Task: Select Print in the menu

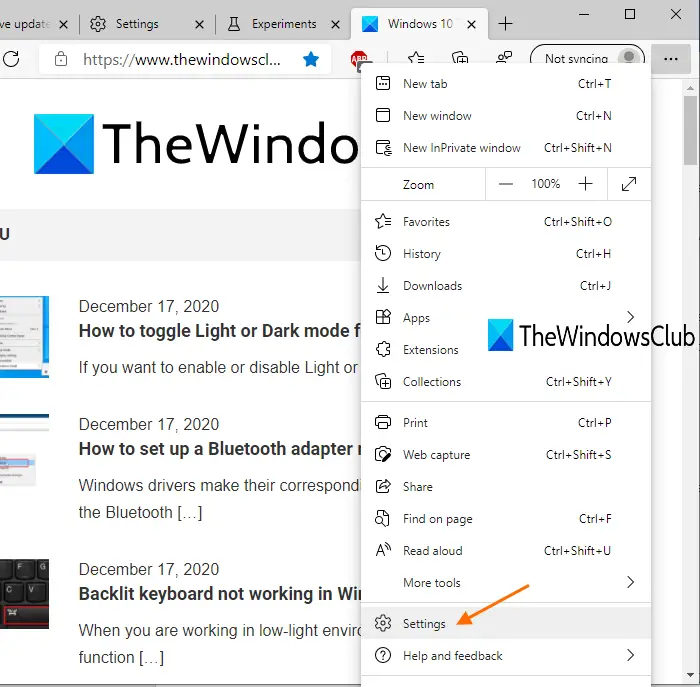Action: pos(506,423)
